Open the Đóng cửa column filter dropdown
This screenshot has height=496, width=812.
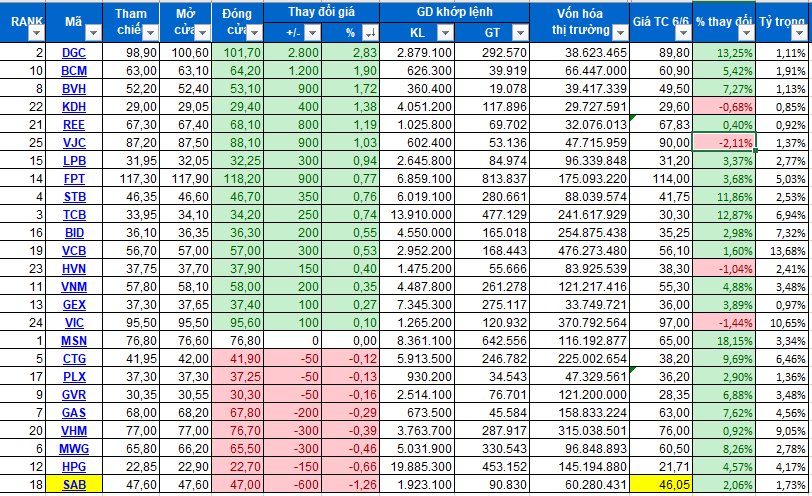(254, 33)
